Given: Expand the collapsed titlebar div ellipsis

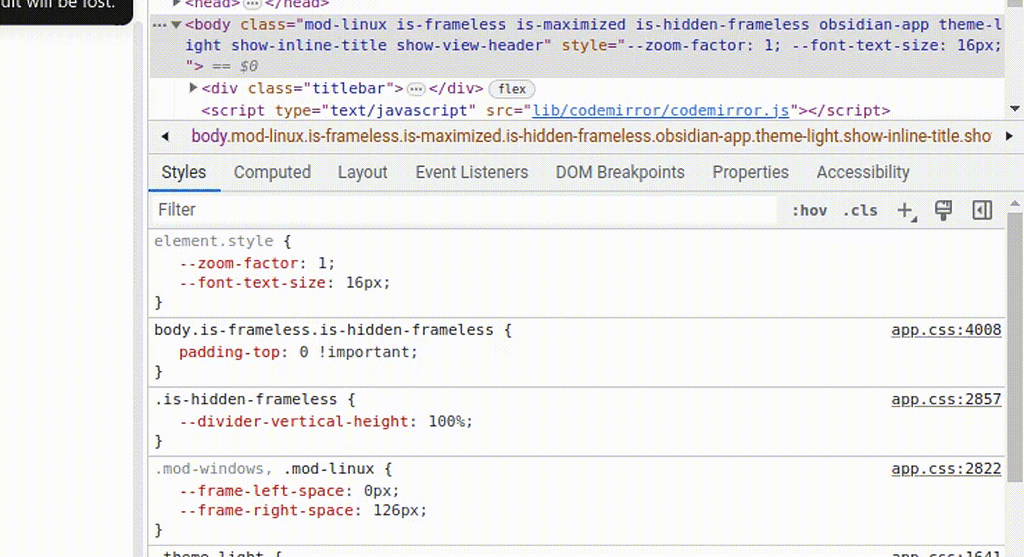Looking at the screenshot, I should 416,89.
